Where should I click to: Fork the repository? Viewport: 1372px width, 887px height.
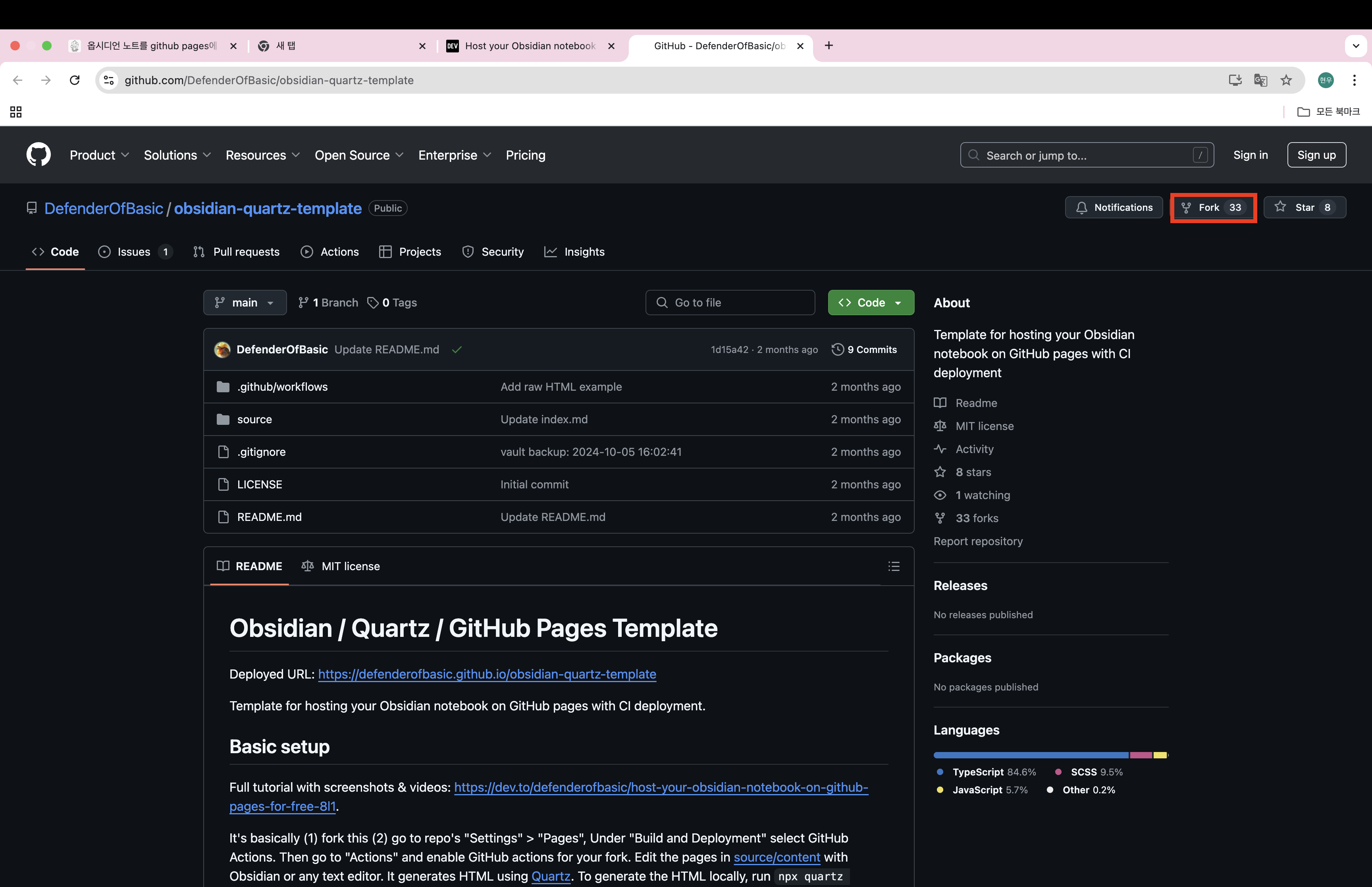coord(1213,207)
